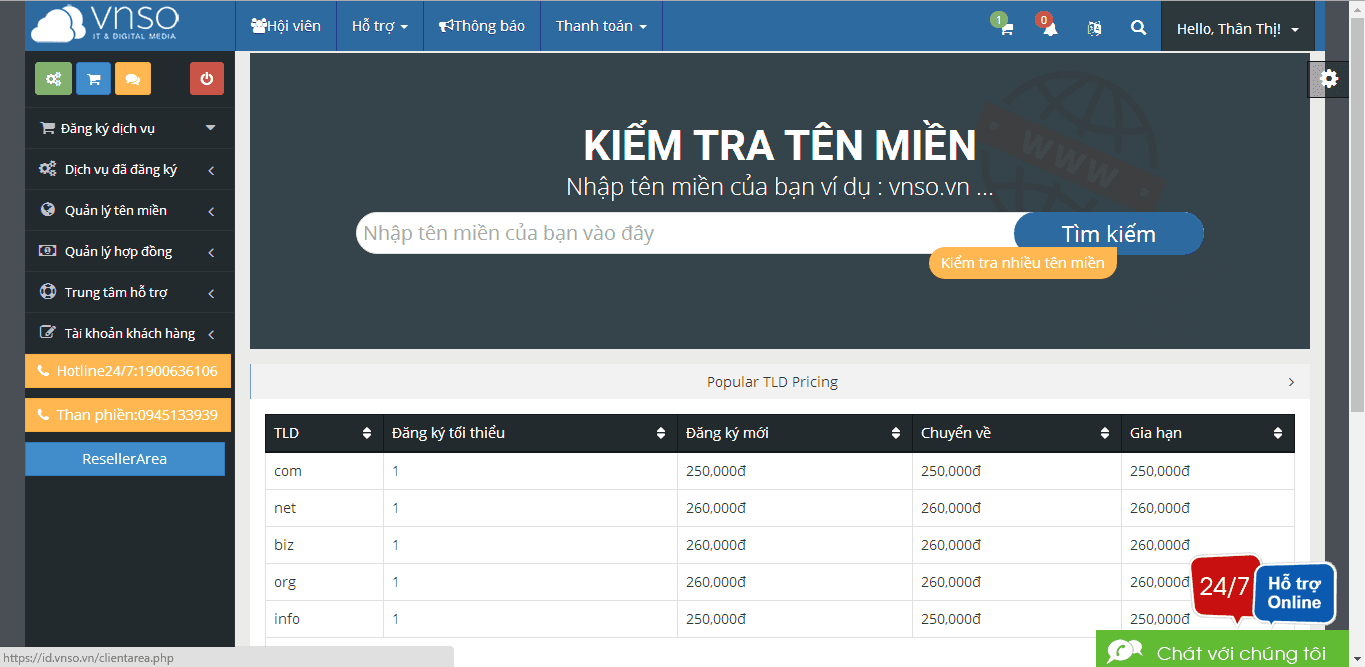Expand Dịch vụ đã đăng ký sidebar menu
This screenshot has height=667, width=1365.
[129, 169]
